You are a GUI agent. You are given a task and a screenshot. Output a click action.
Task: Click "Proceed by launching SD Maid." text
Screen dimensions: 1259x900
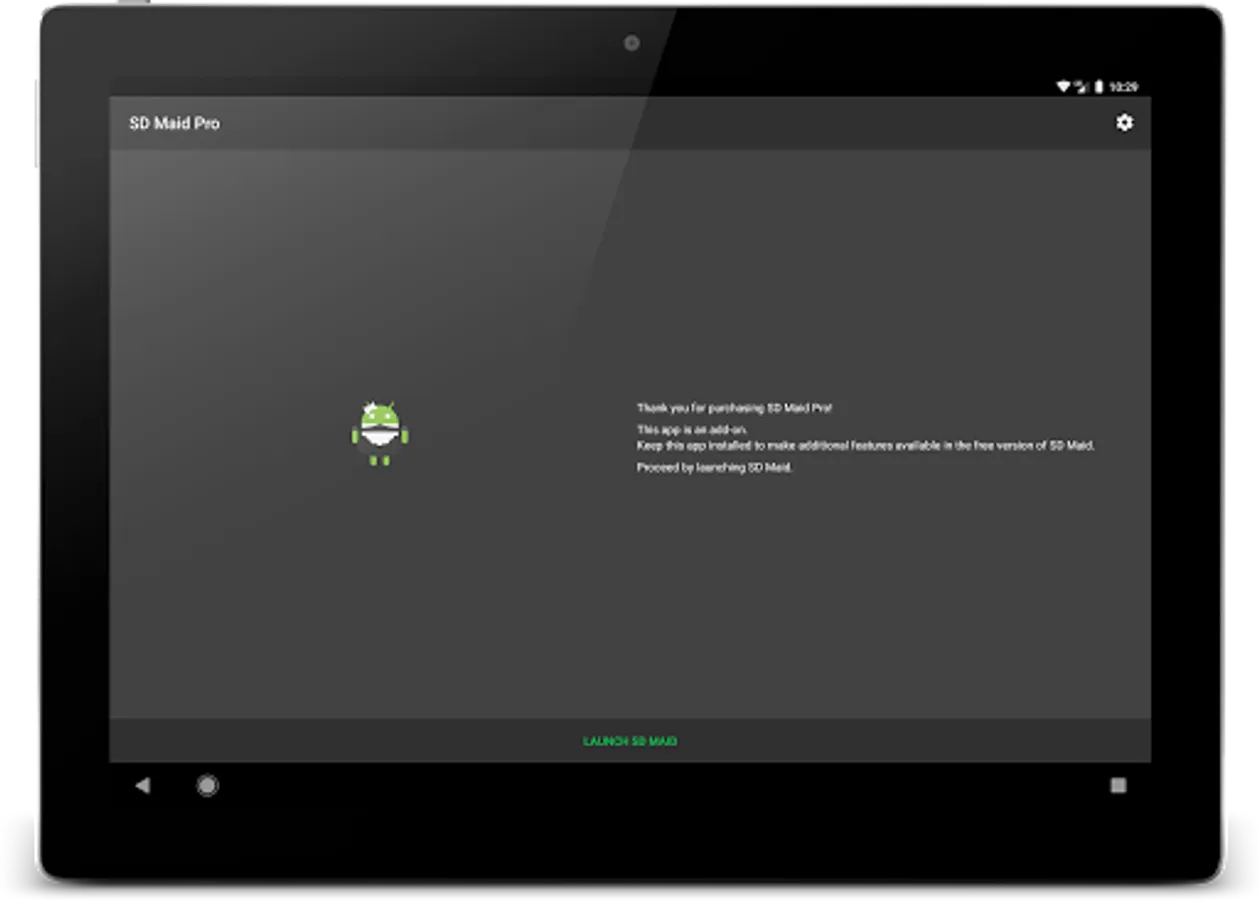pos(715,467)
